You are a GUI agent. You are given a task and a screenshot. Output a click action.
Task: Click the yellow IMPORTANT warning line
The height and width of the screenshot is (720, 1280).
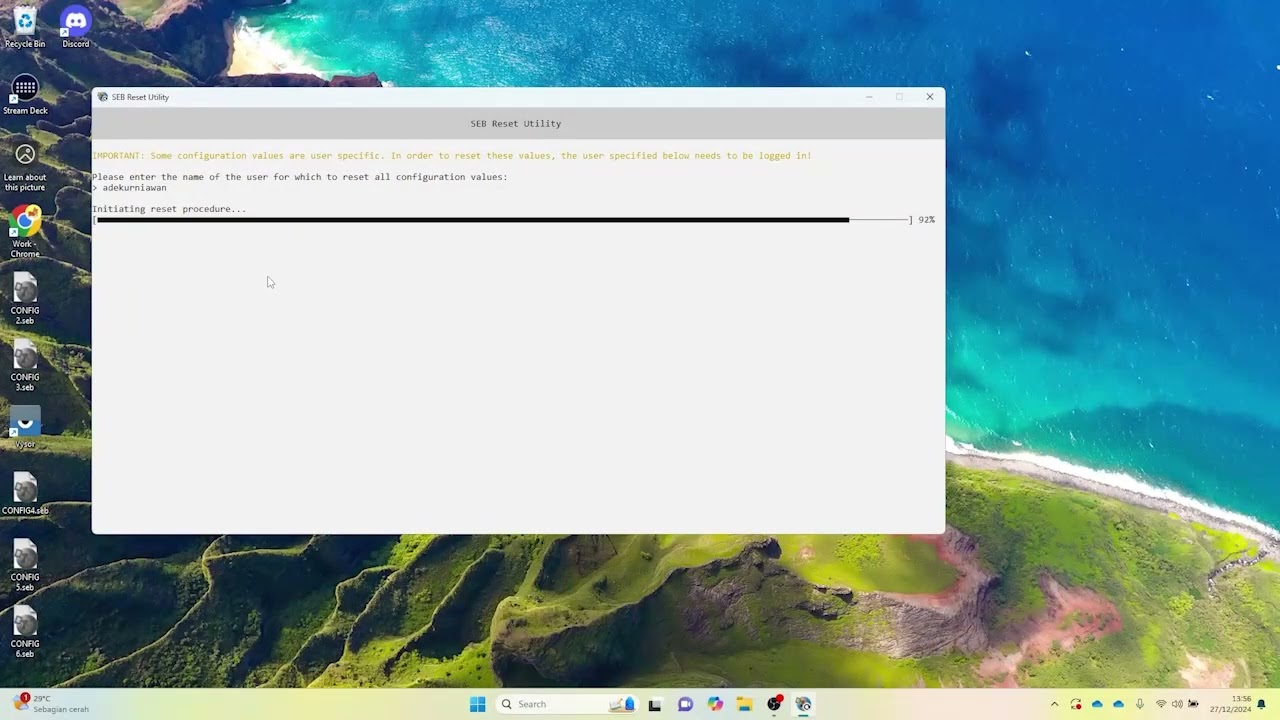tap(452, 156)
